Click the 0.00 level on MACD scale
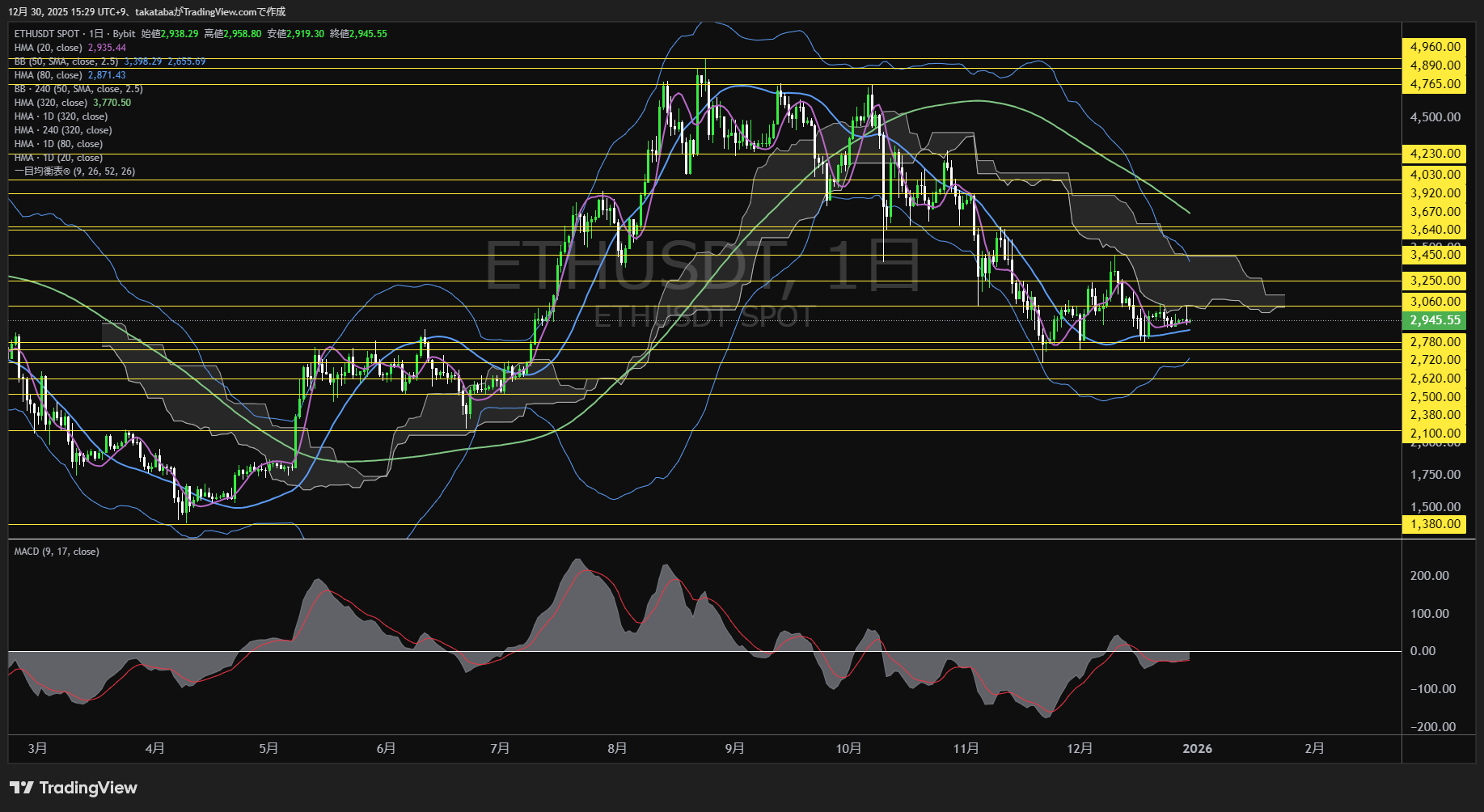 [1423, 651]
